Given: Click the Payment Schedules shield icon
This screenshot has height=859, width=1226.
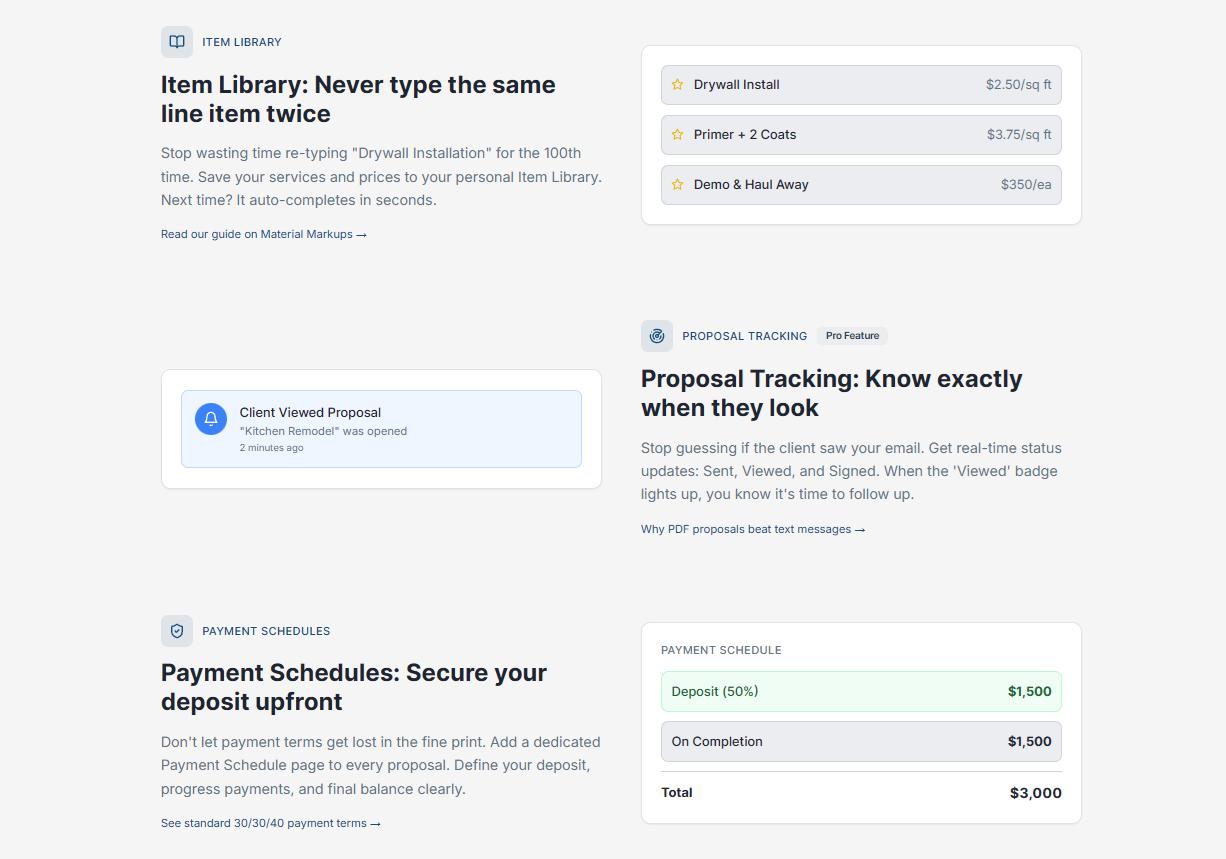Looking at the screenshot, I should (177, 631).
